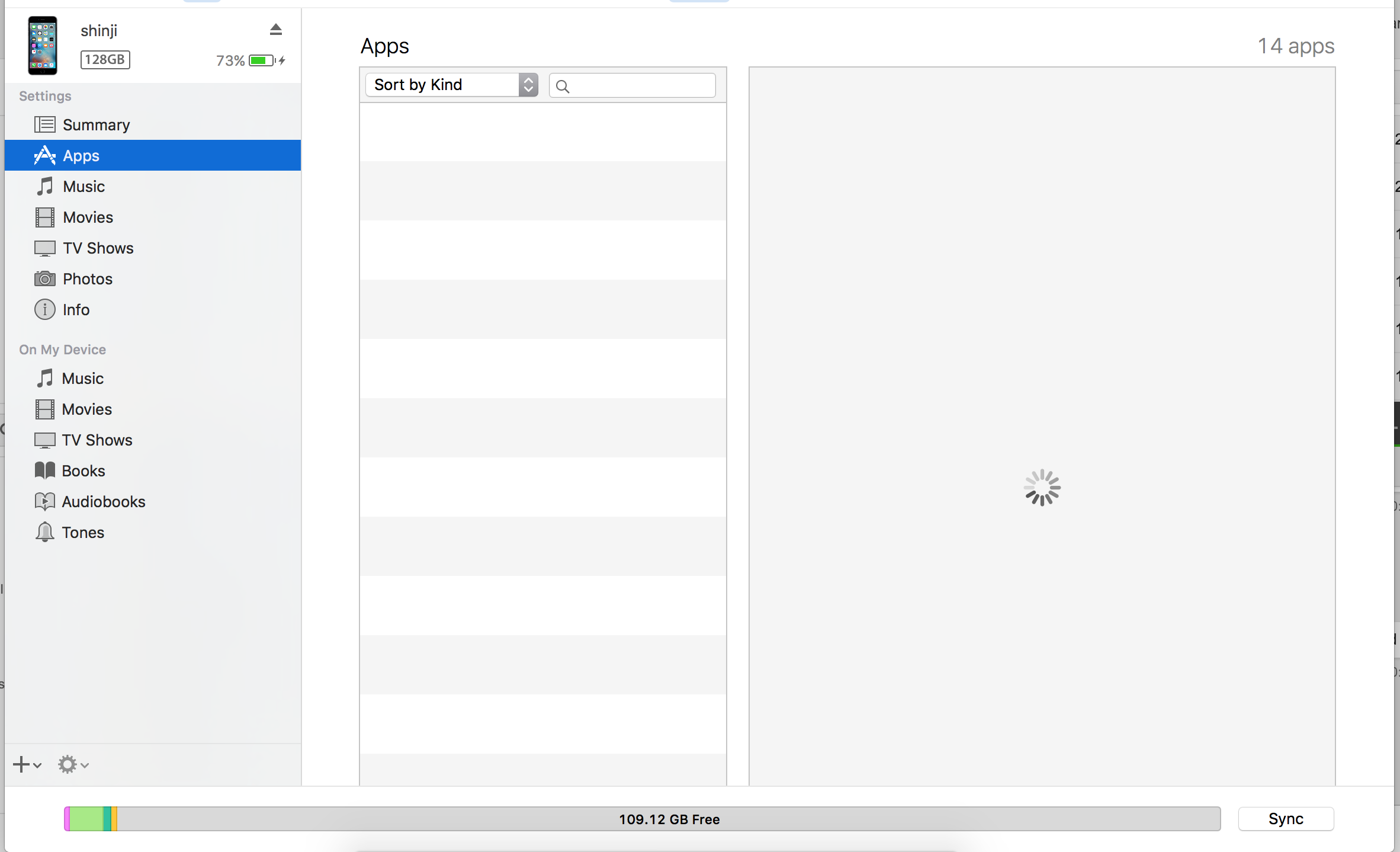Open Movies under Settings

pyautogui.click(x=88, y=217)
